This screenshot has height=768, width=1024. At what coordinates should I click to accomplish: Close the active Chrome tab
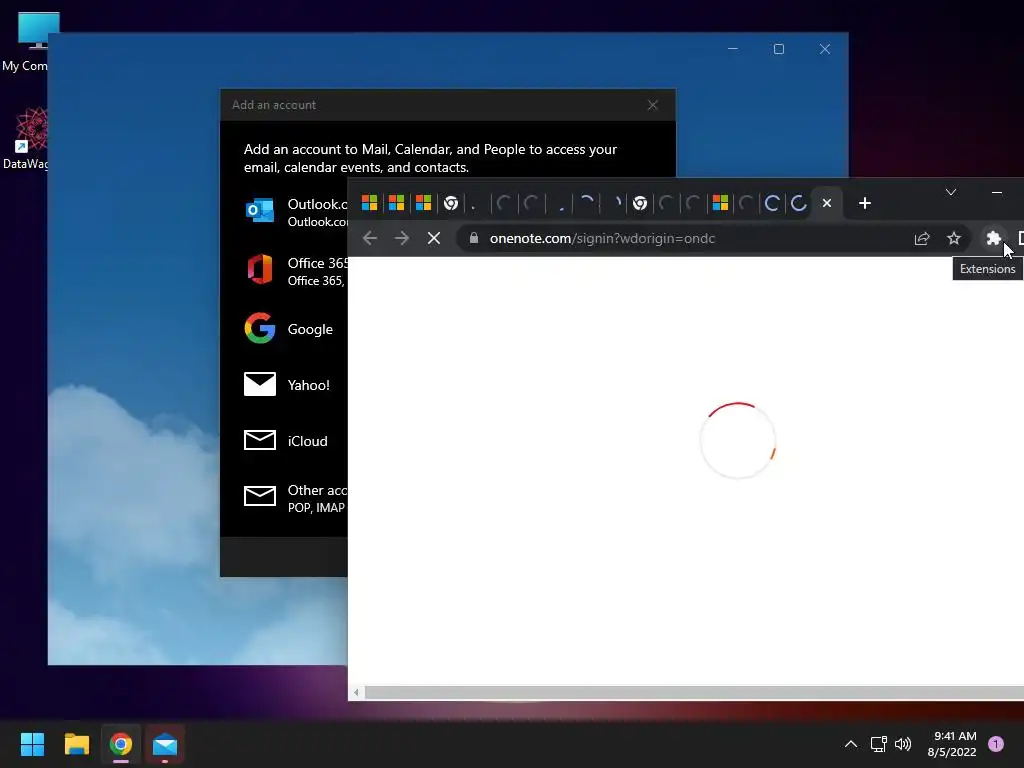tap(827, 203)
